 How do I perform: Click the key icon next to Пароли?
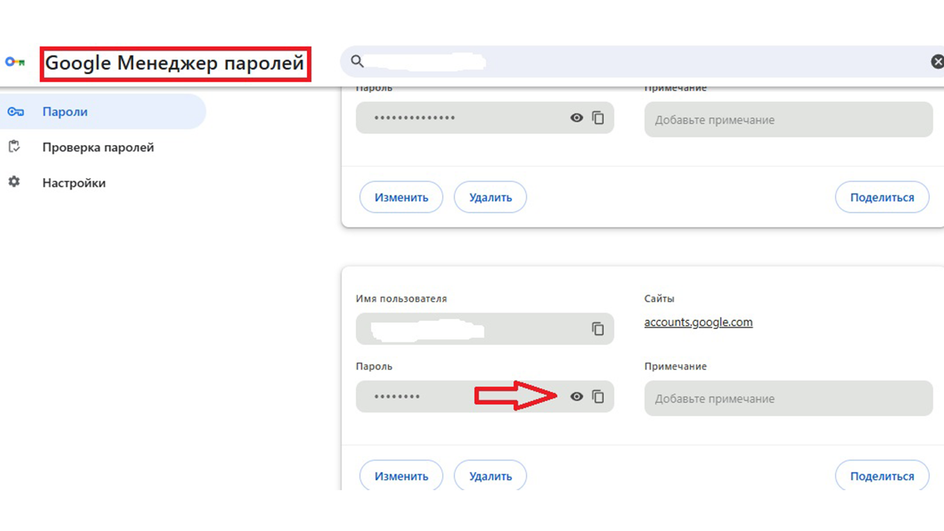click(15, 111)
